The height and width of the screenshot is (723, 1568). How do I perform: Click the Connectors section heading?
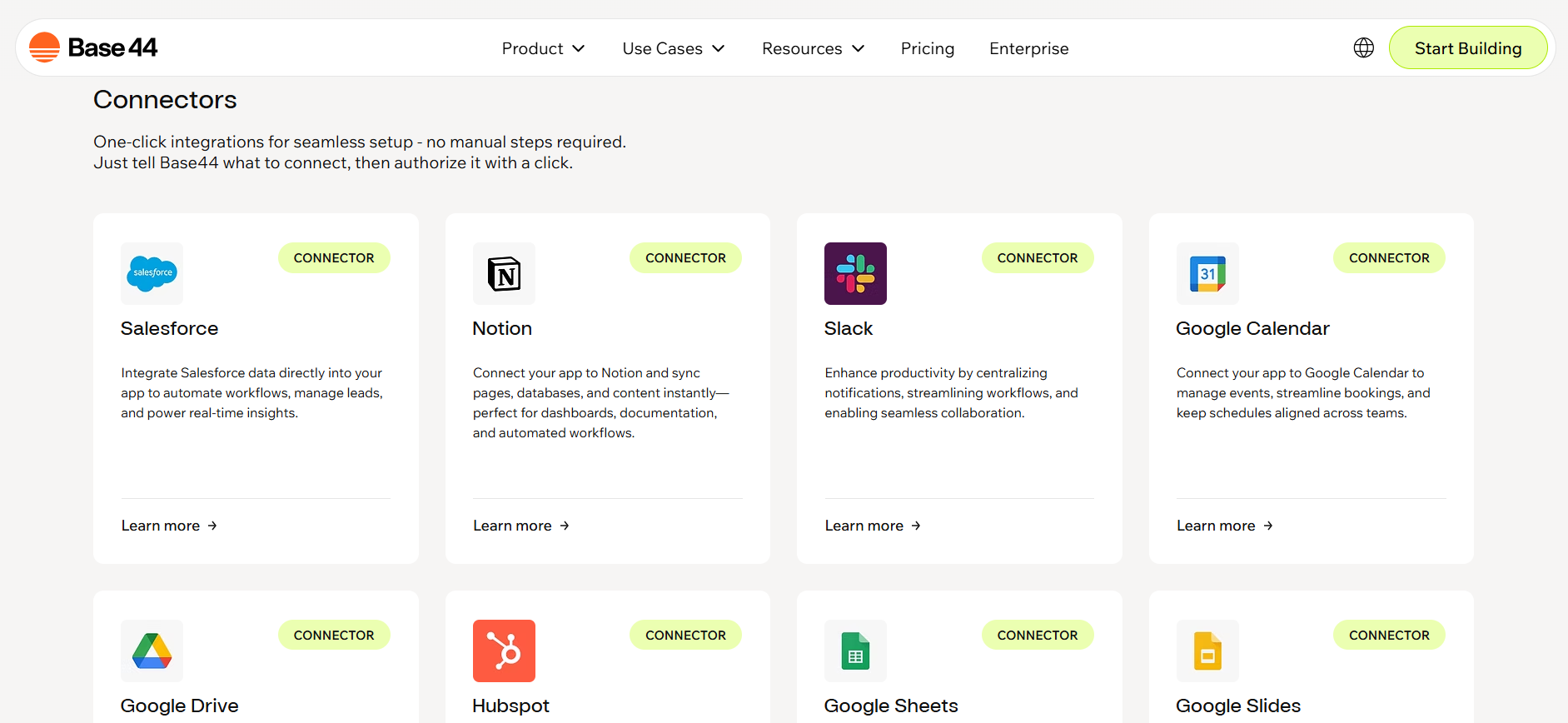click(165, 100)
